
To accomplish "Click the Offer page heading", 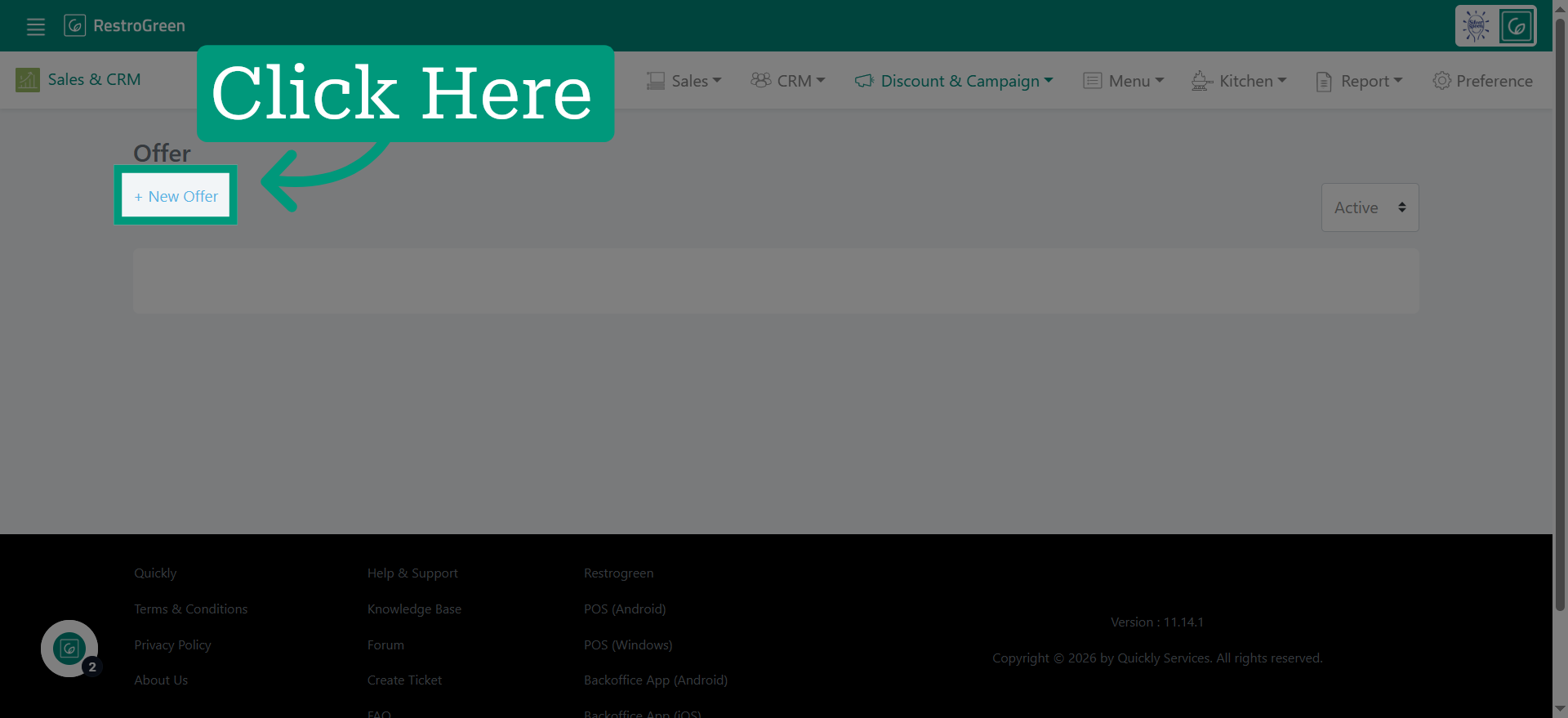I will pos(162,154).
